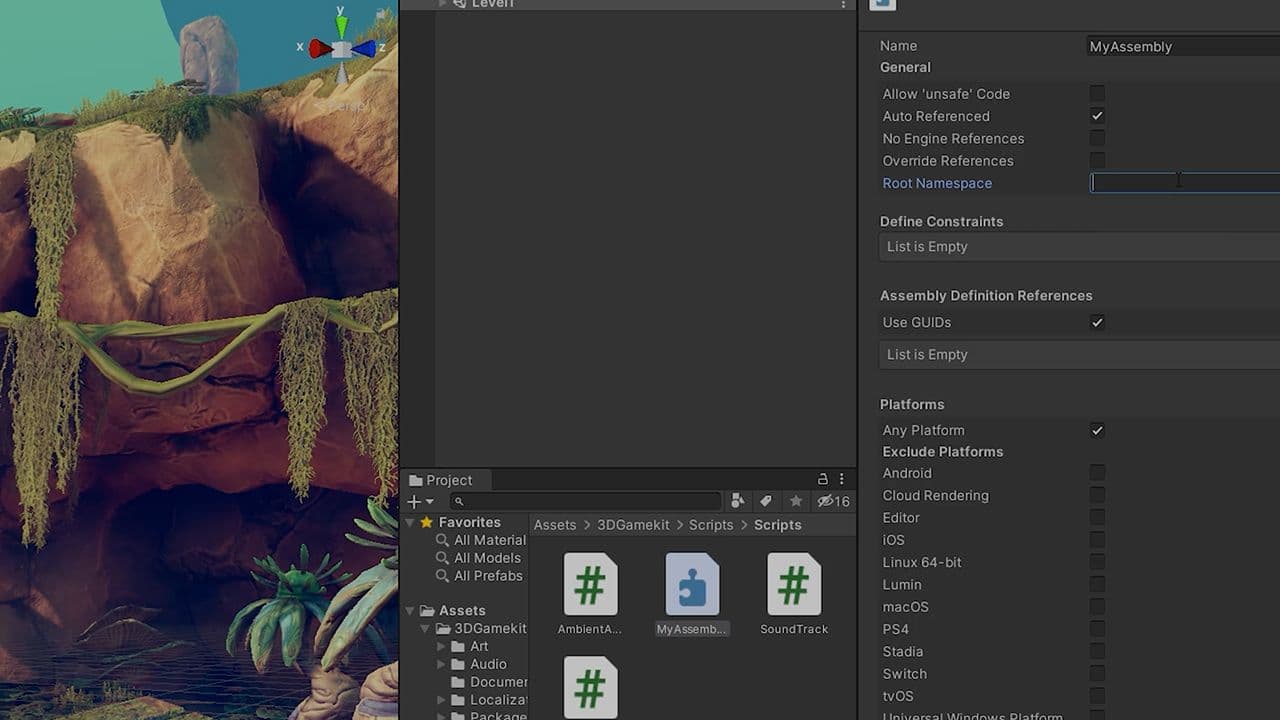The height and width of the screenshot is (720, 1280).
Task: Go to 3DGamekit in the breadcrumb path
Action: [632, 525]
